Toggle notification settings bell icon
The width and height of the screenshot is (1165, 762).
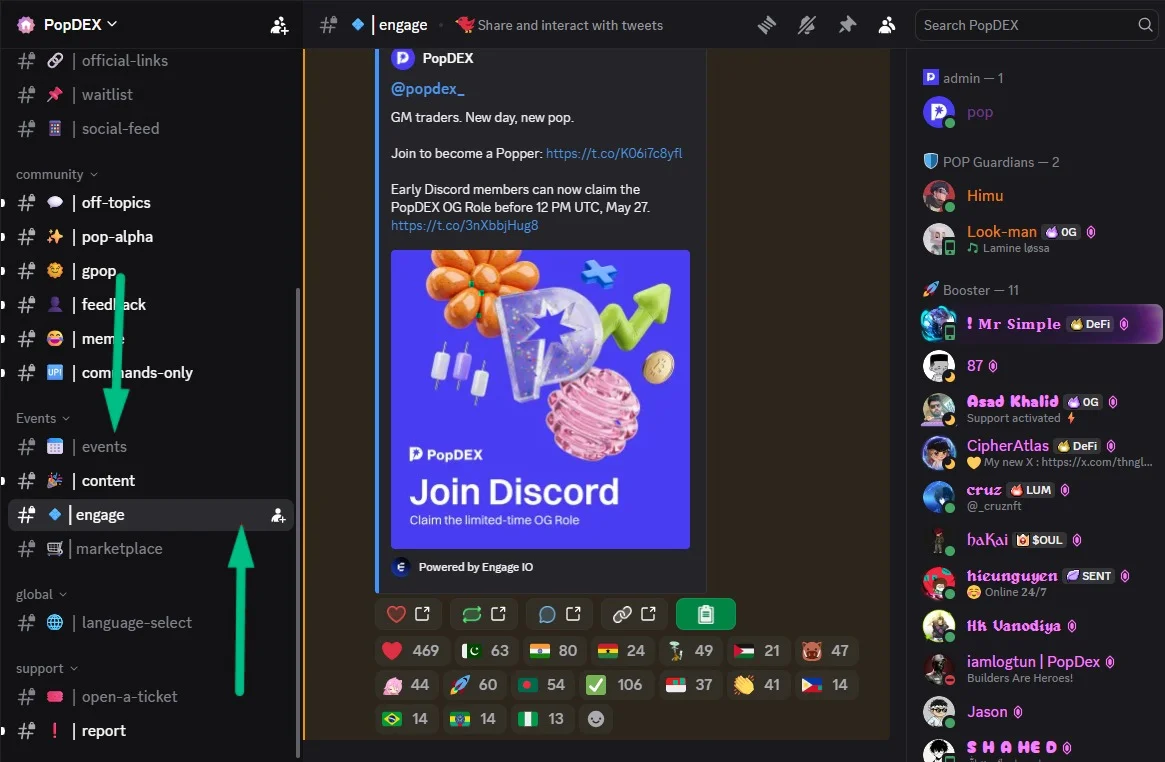(x=807, y=25)
